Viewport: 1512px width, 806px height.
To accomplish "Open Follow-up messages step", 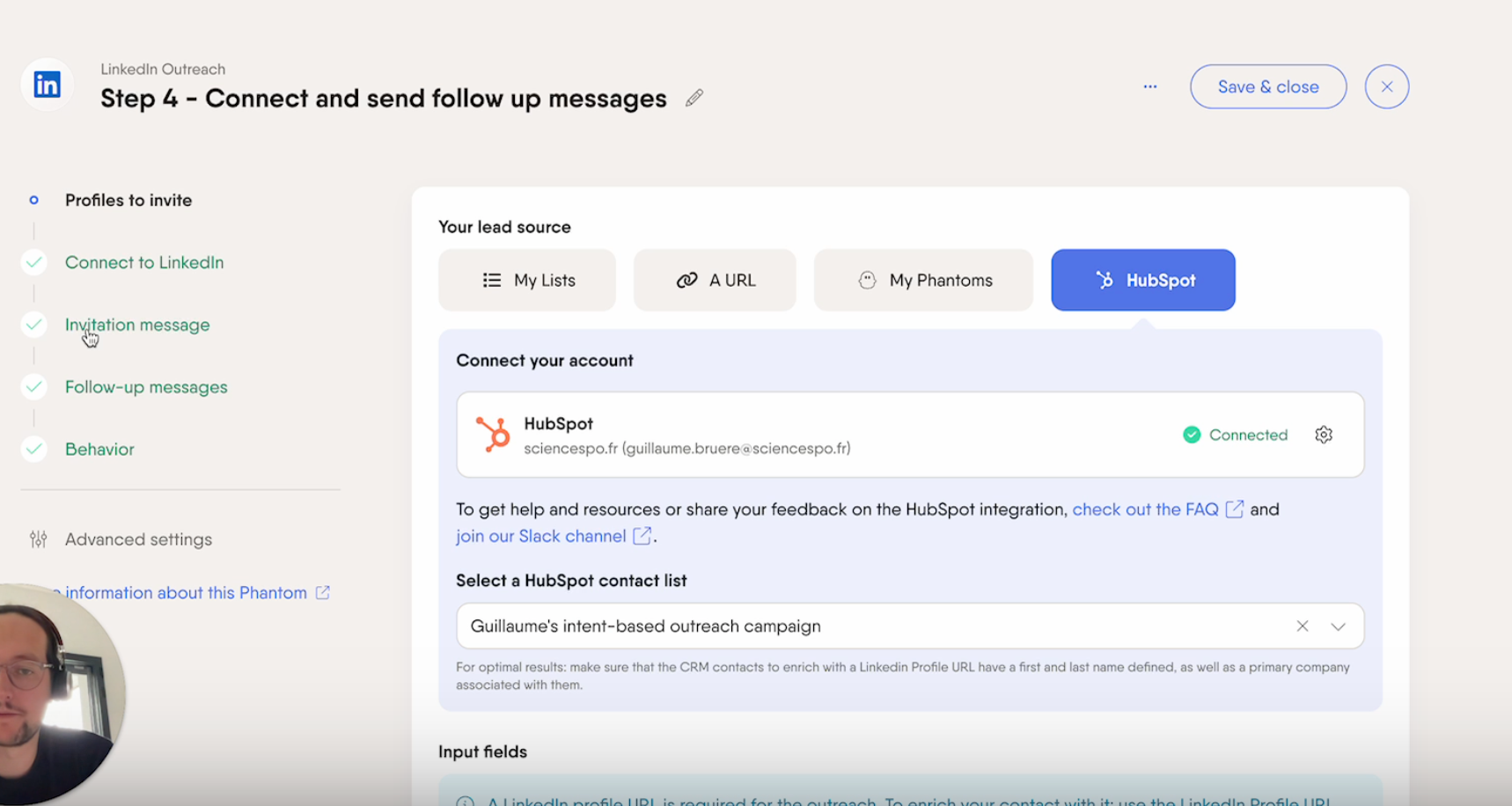I will click(x=146, y=387).
